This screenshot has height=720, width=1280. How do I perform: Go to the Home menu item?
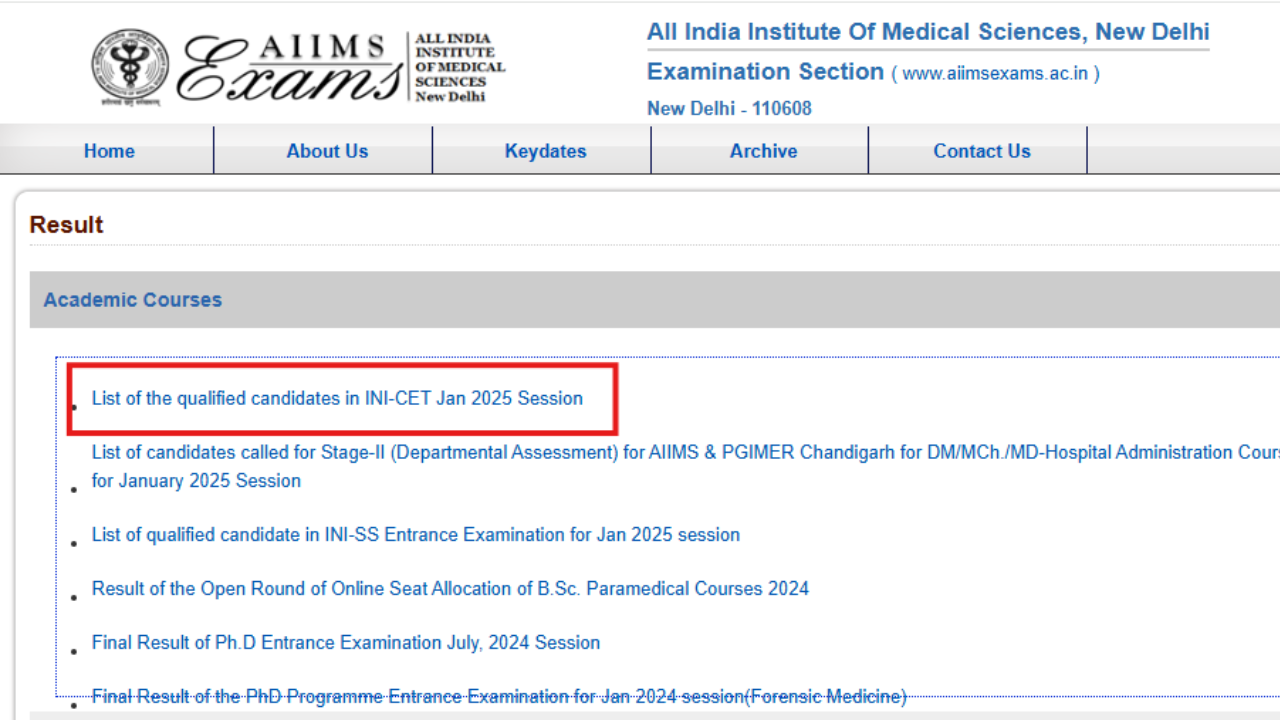point(109,151)
